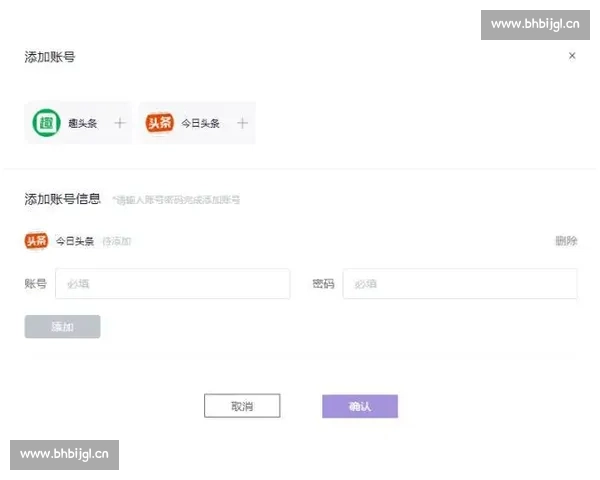The width and height of the screenshot is (600, 480).
Task: Click the 删除 link on the right
Action: (566, 241)
